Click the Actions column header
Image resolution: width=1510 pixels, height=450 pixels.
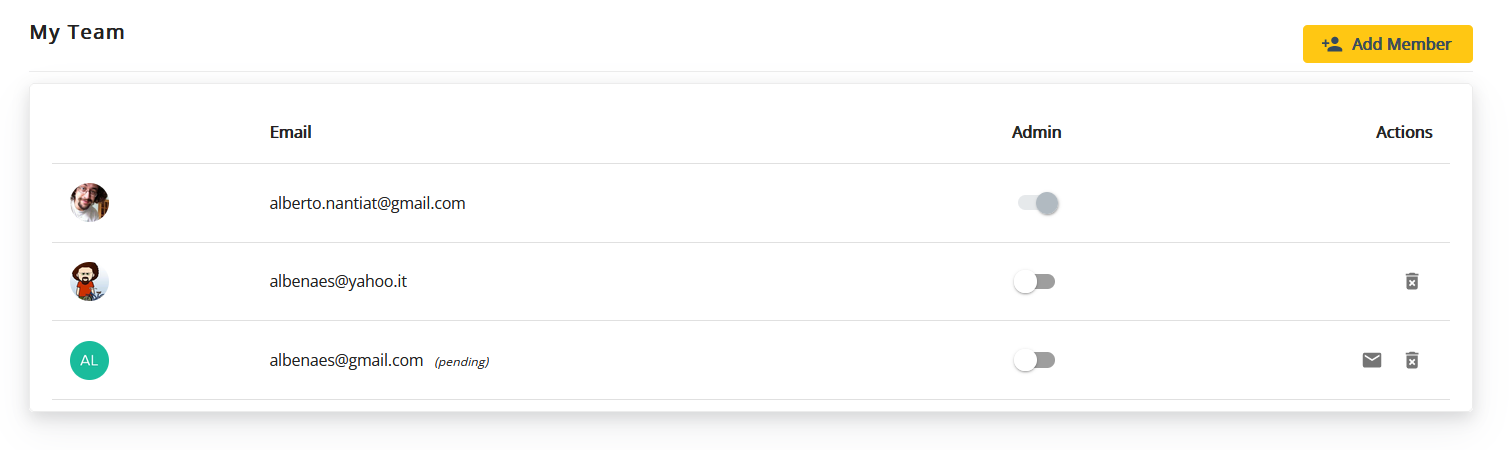tap(1404, 132)
